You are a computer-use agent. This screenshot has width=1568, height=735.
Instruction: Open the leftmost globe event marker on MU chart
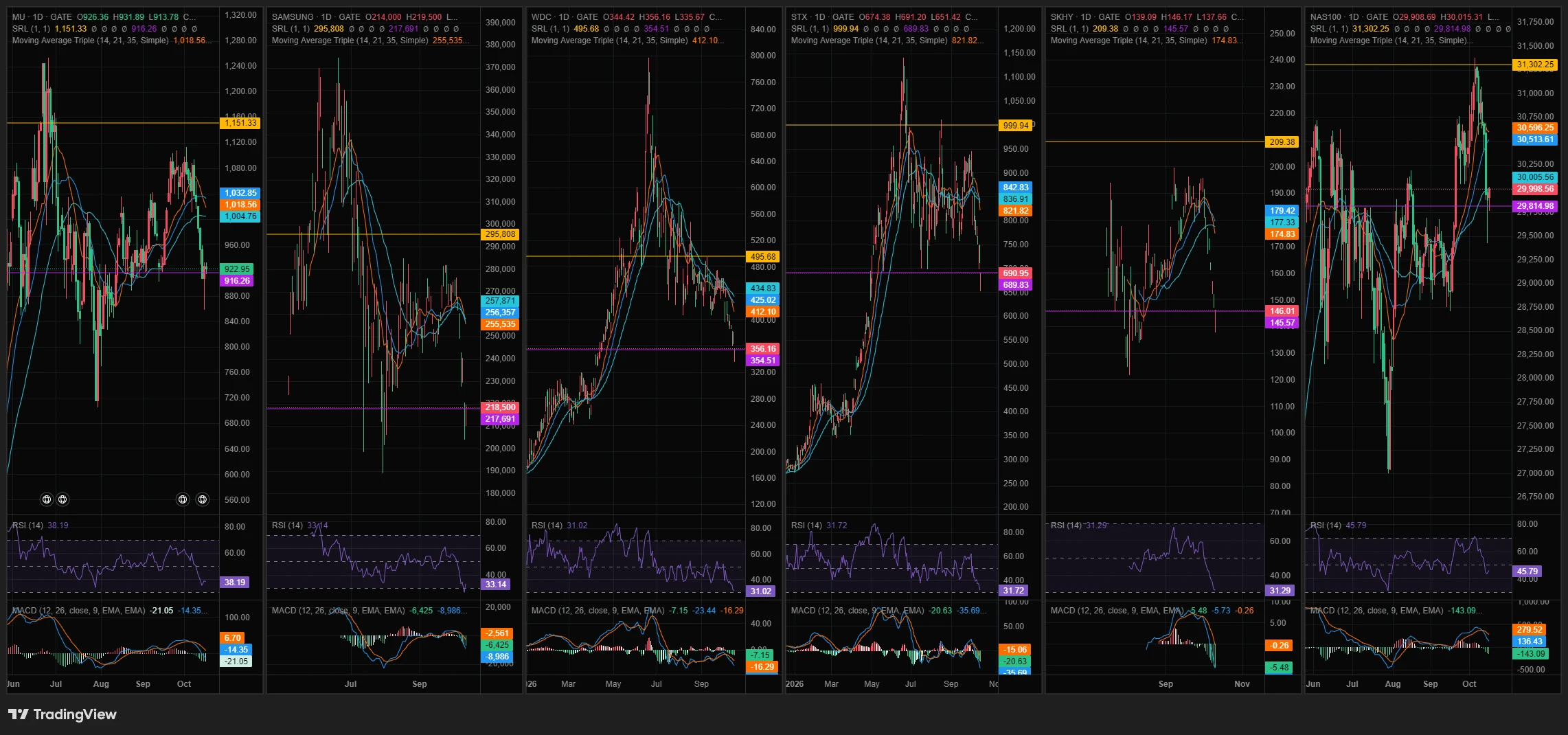click(47, 499)
